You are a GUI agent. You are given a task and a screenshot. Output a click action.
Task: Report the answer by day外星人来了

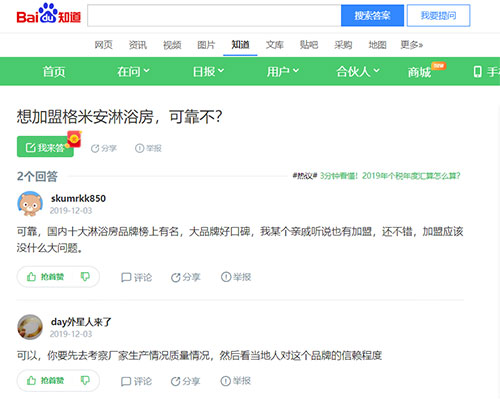coord(236,381)
